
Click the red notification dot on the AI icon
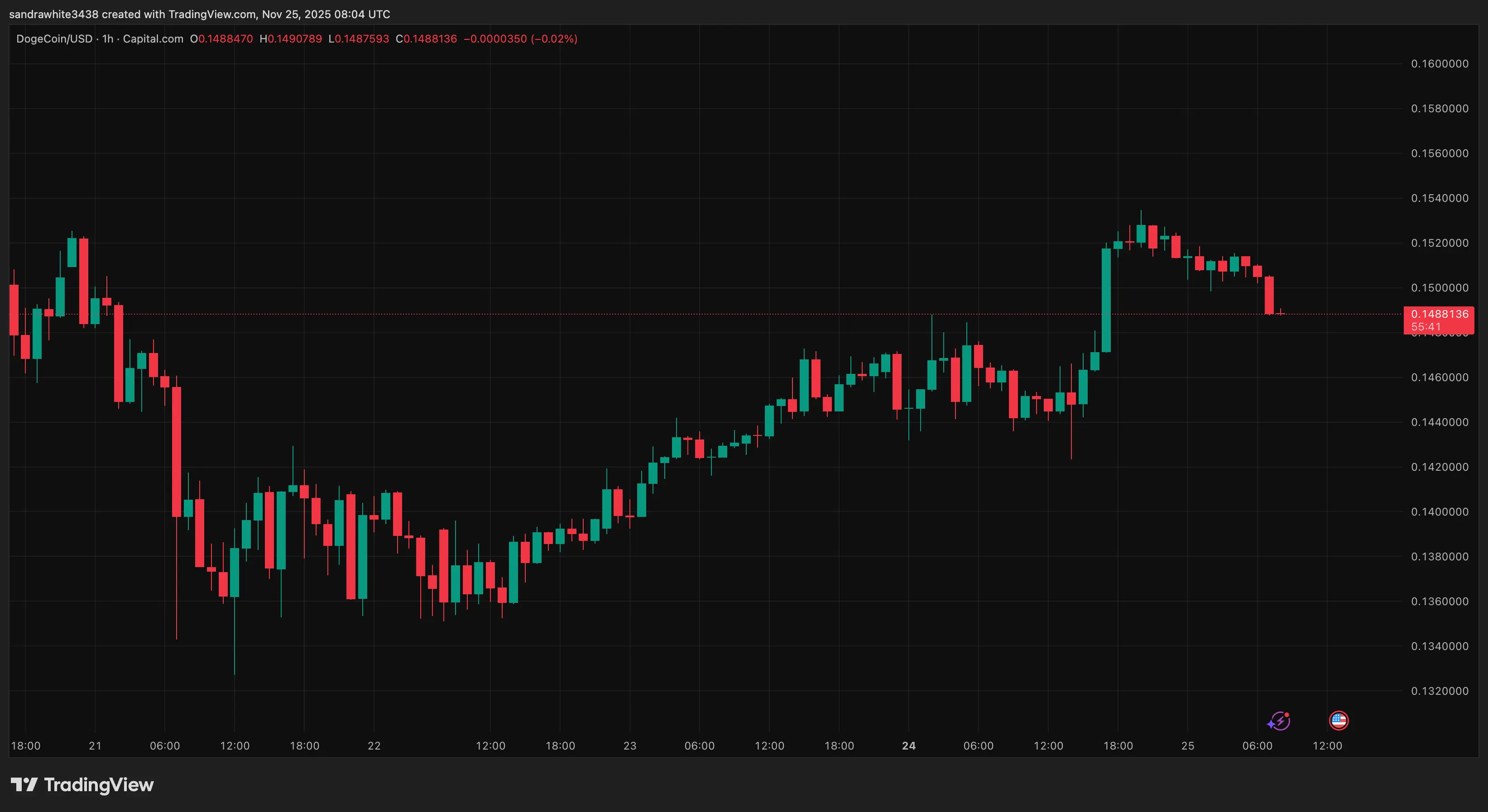[x=1286, y=715]
